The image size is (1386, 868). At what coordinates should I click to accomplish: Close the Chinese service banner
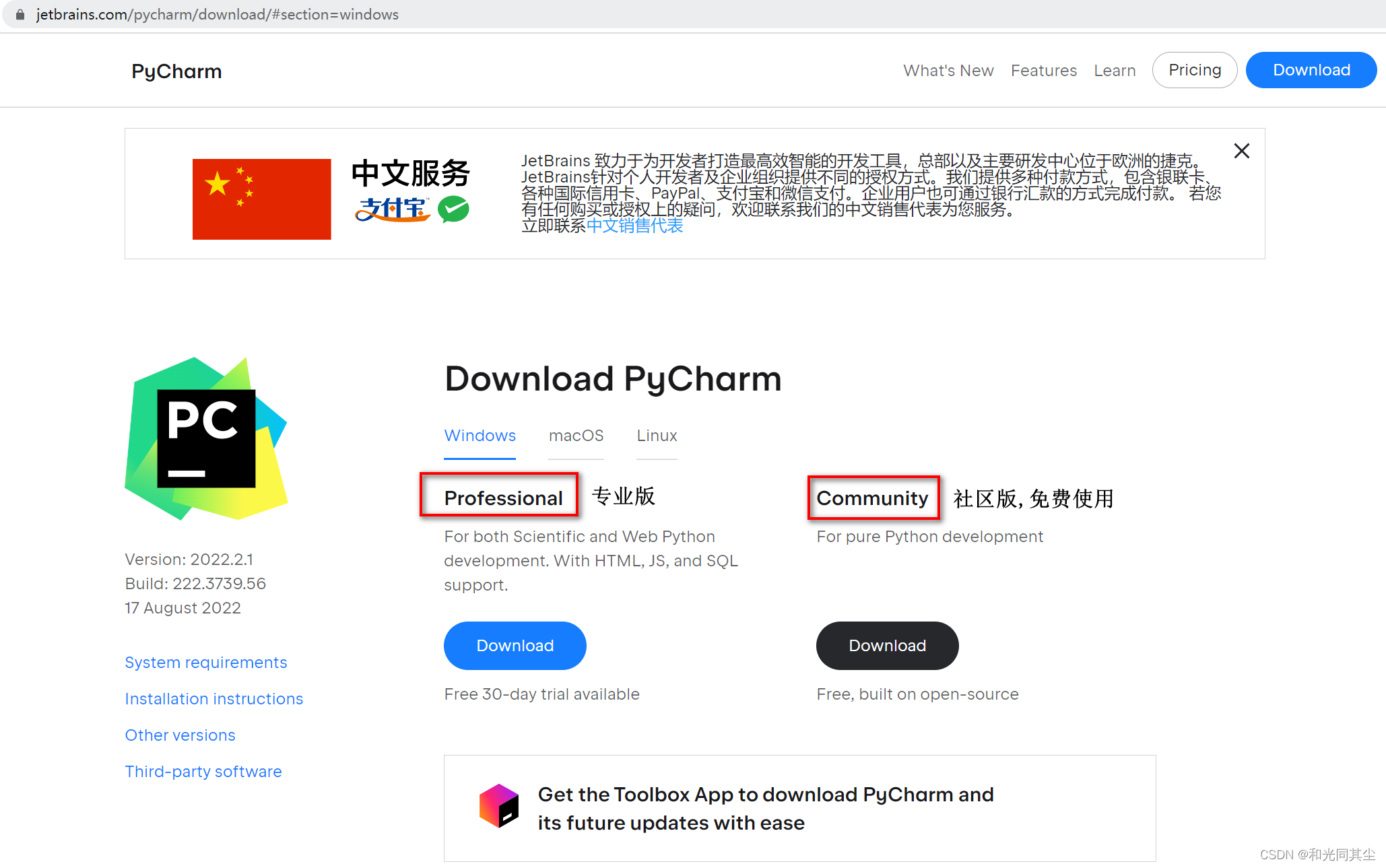pos(1242,151)
